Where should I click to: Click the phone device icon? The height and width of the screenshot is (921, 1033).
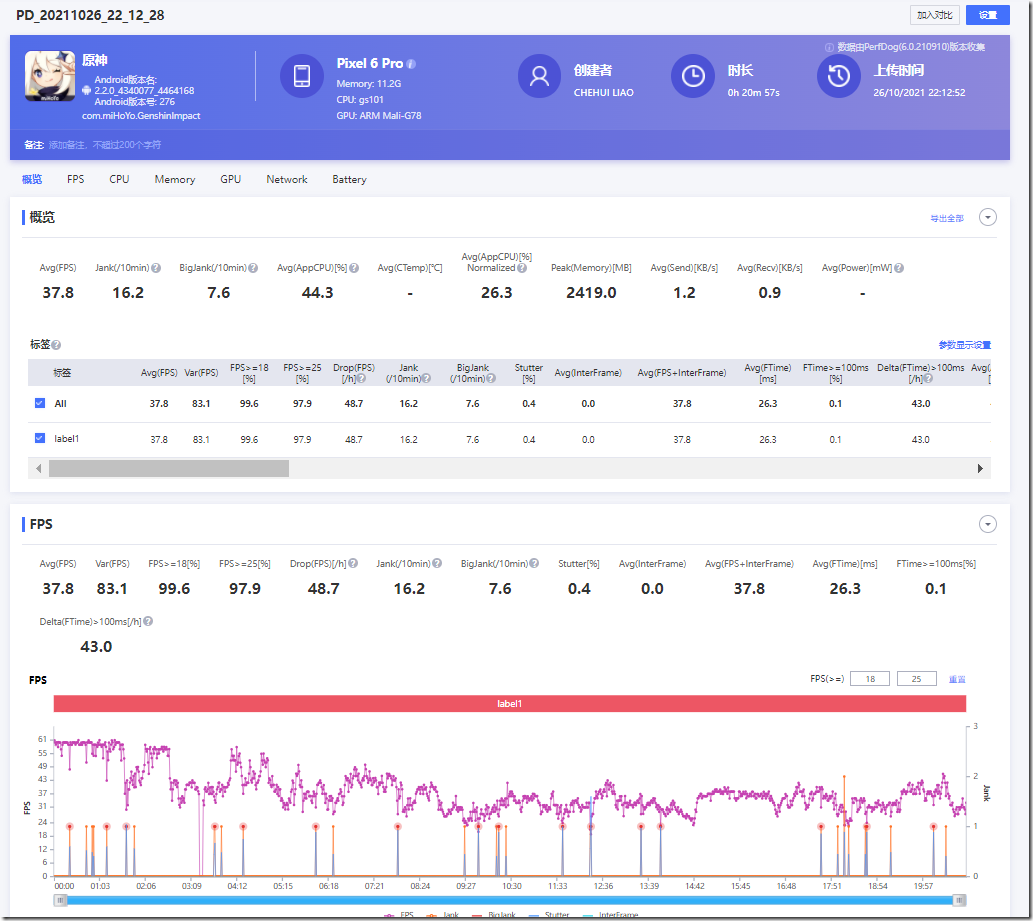click(x=301, y=76)
